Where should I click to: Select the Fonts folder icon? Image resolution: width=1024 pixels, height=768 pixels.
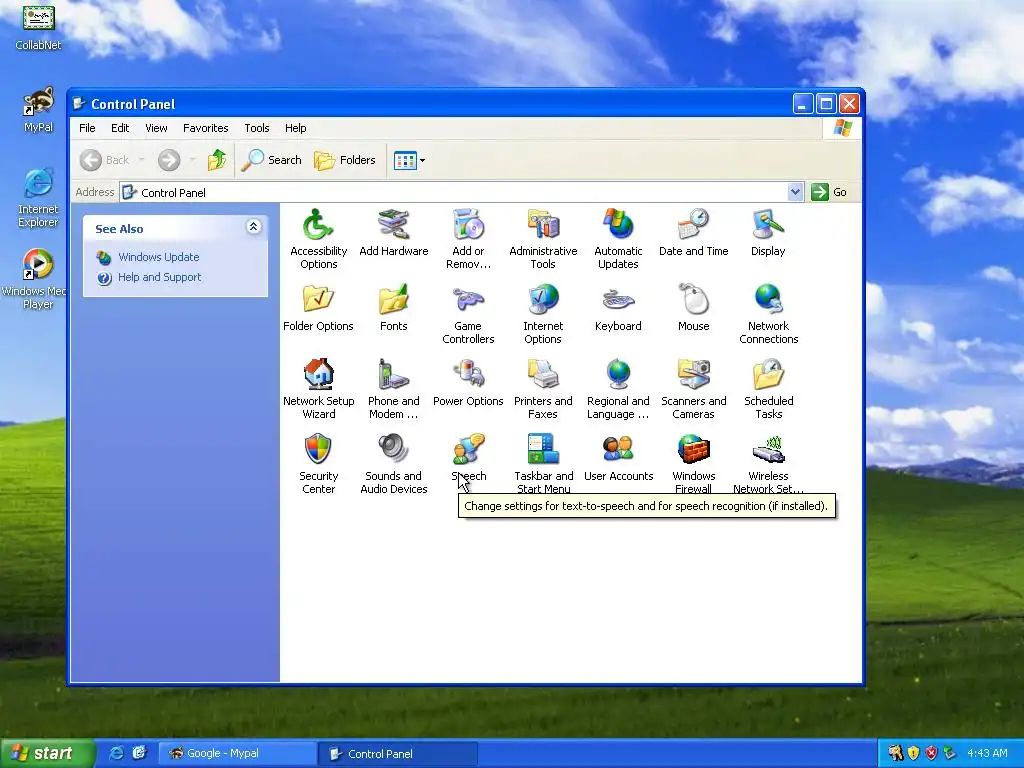point(393,308)
